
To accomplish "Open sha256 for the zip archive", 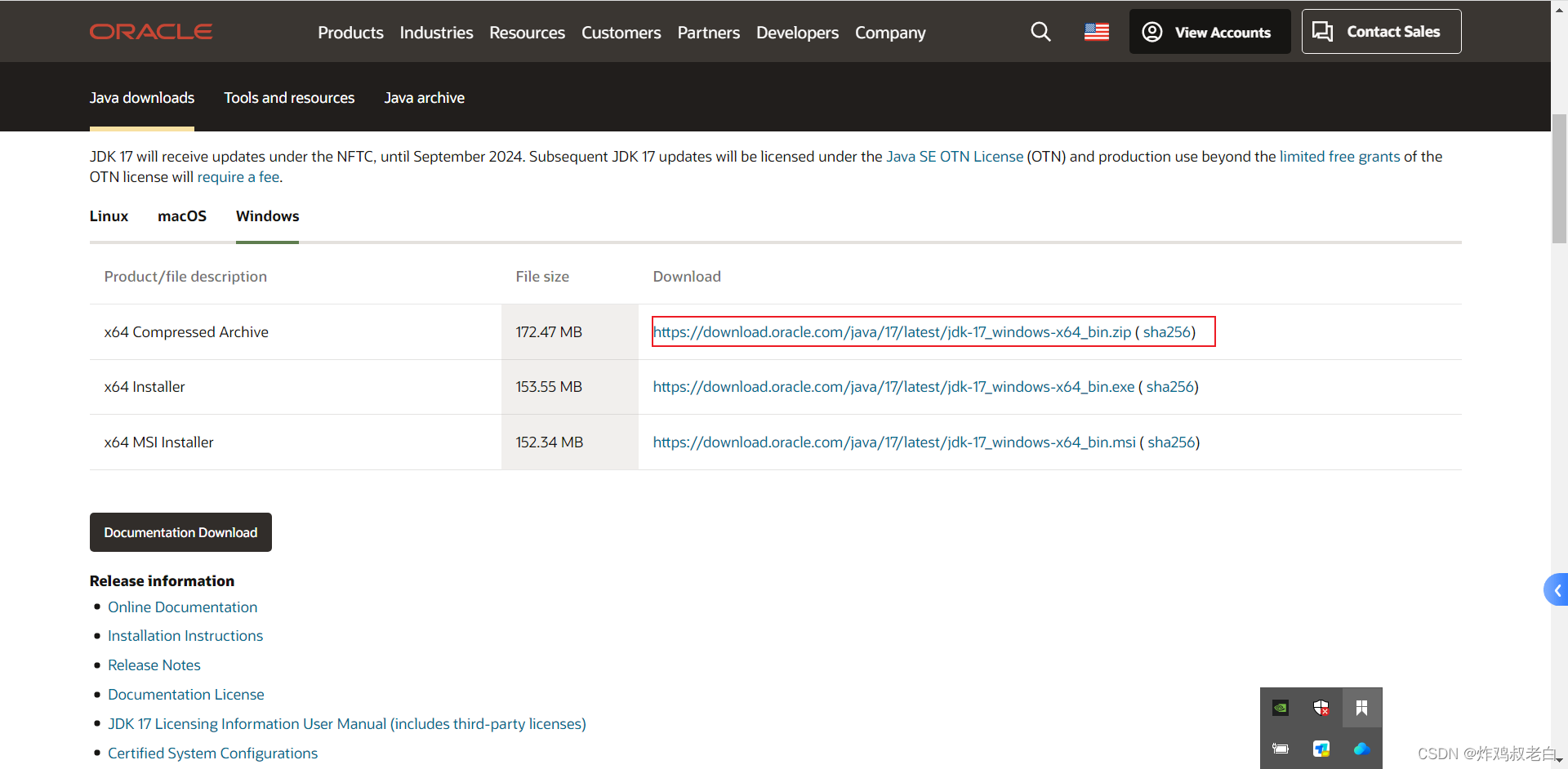I will tap(1167, 332).
